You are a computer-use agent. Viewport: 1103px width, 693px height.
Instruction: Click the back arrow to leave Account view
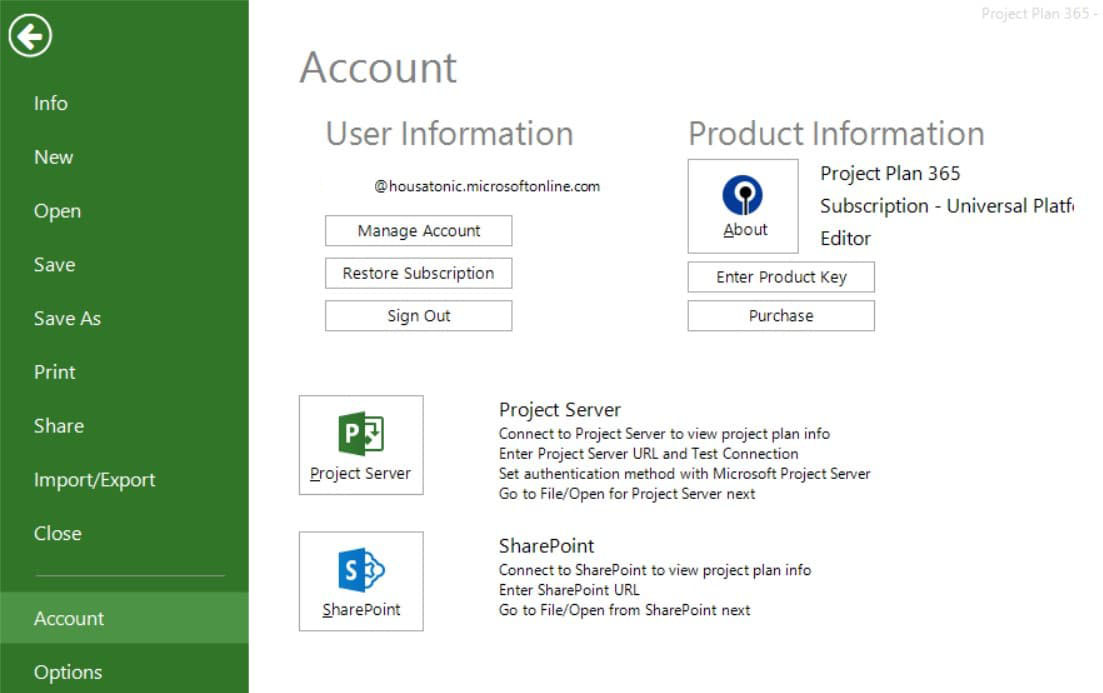31,35
